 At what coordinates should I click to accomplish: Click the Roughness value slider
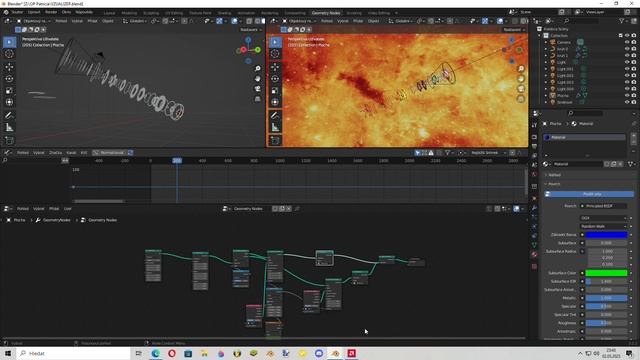pyautogui.click(x=606, y=323)
